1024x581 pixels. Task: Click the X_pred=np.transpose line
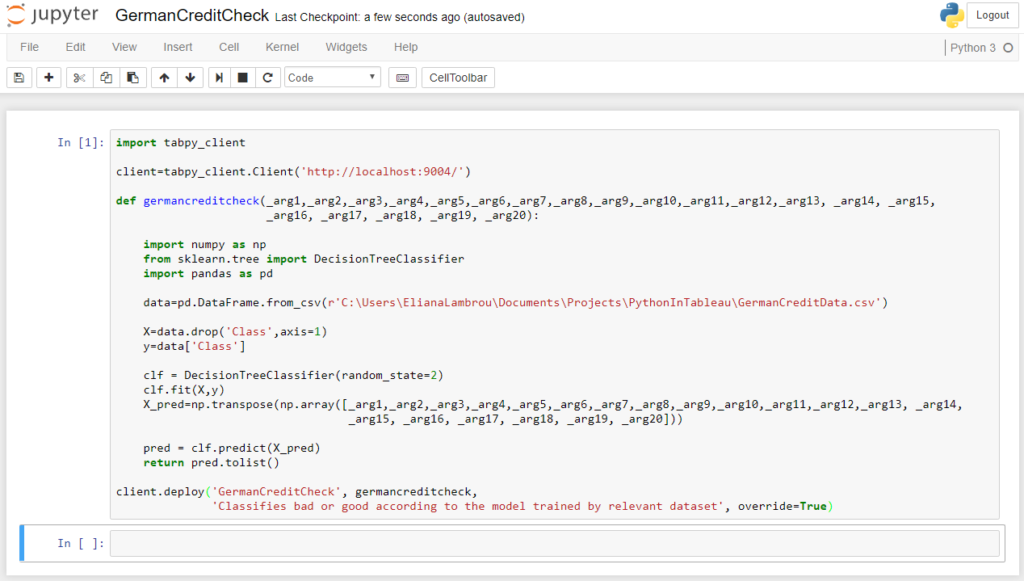552,405
